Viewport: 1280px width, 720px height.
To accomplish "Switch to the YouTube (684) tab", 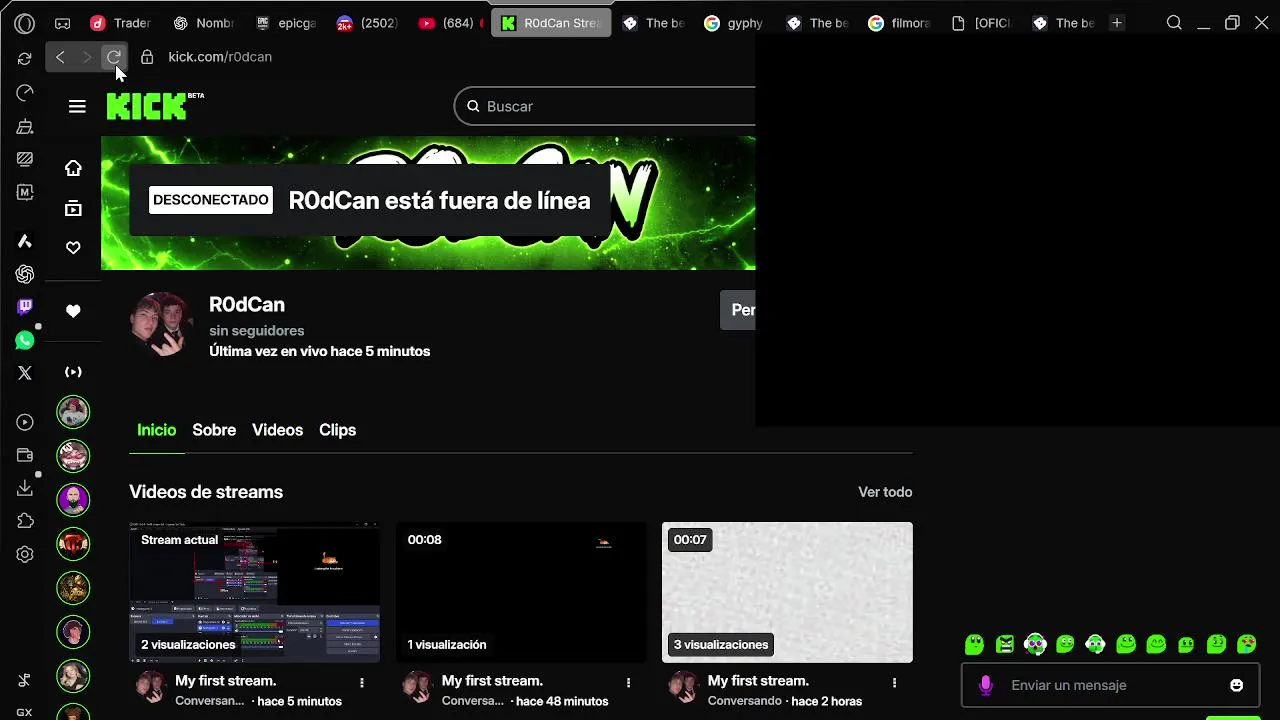I will pyautogui.click(x=449, y=23).
